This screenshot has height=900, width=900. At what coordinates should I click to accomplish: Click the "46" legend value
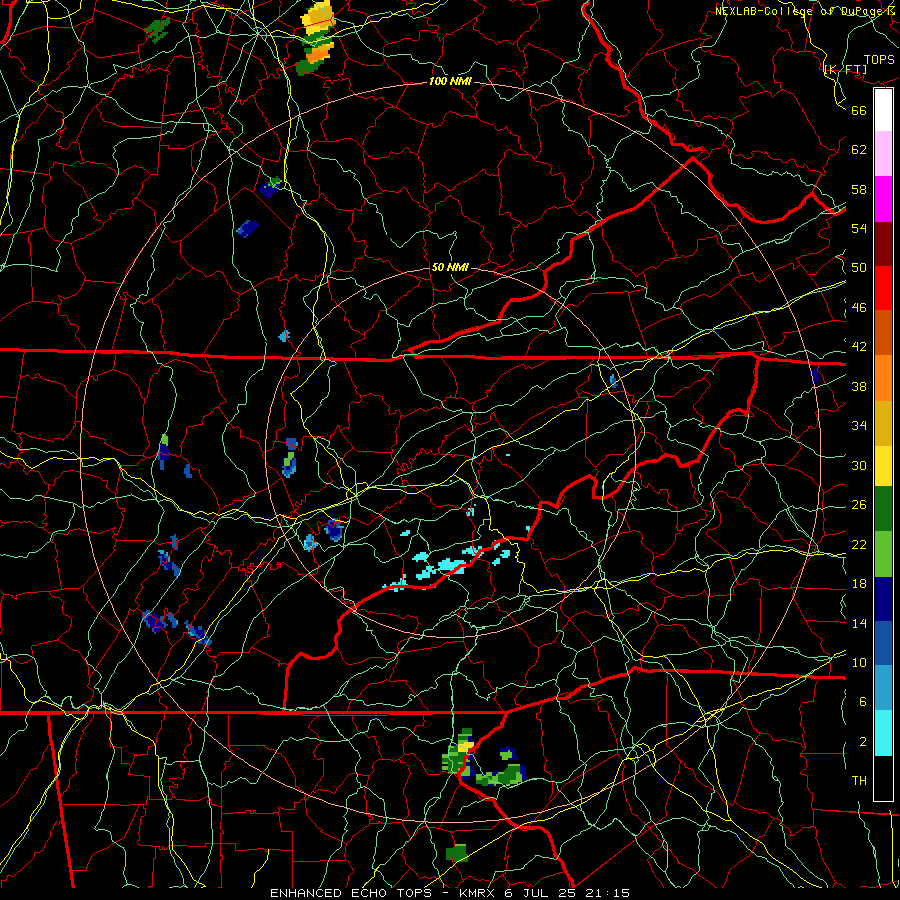click(859, 308)
